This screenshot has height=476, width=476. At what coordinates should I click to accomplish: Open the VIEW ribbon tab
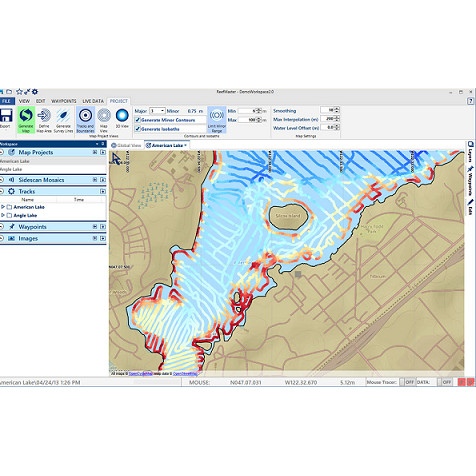coord(24,101)
